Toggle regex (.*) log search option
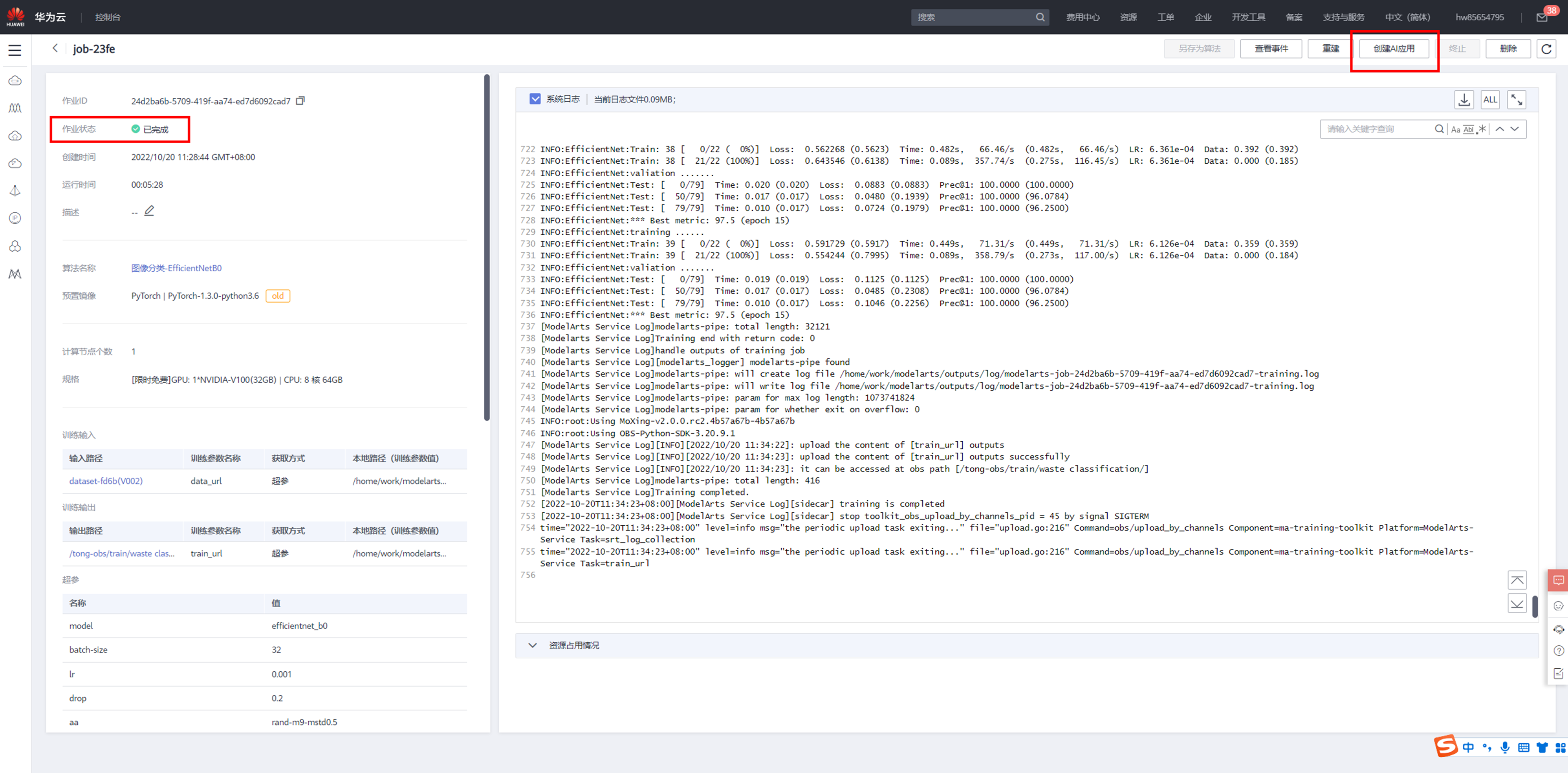Viewport: 1568px width, 773px height. [1482, 129]
